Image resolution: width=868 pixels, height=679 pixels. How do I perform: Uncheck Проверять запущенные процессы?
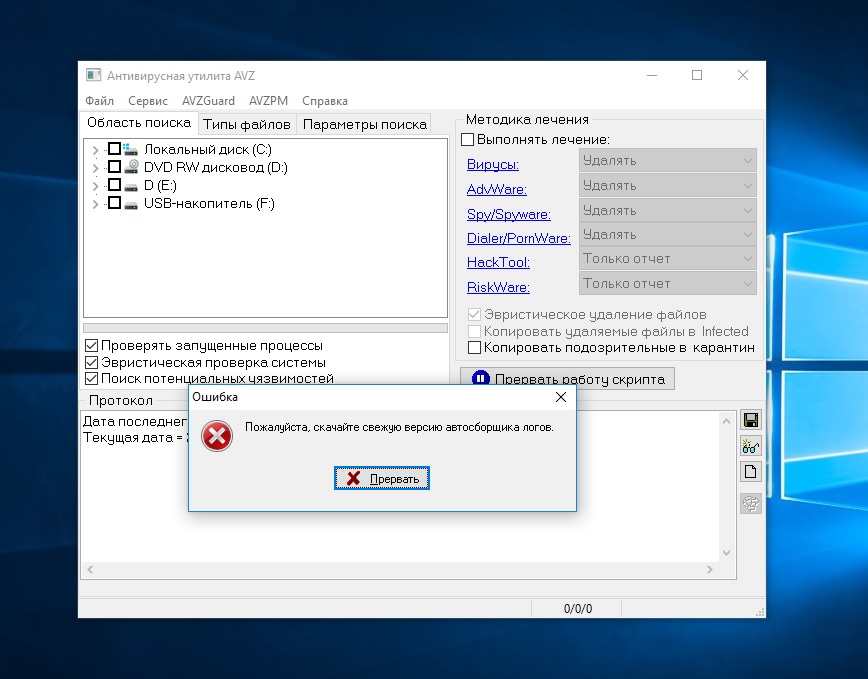(x=91, y=346)
